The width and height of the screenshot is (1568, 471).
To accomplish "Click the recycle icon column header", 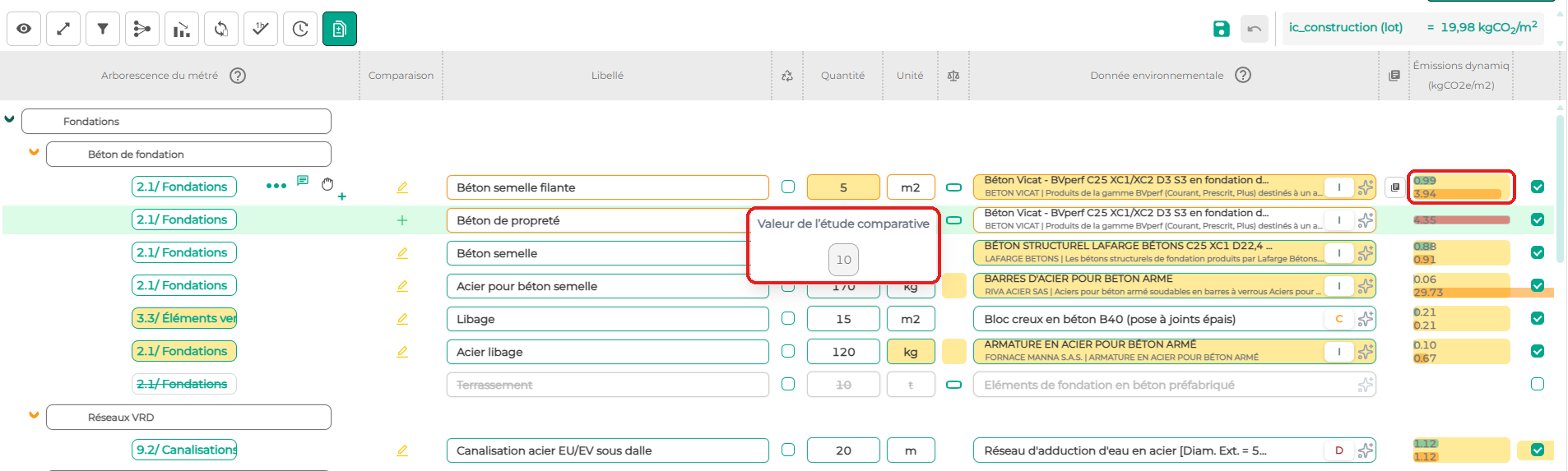I will click(x=787, y=76).
